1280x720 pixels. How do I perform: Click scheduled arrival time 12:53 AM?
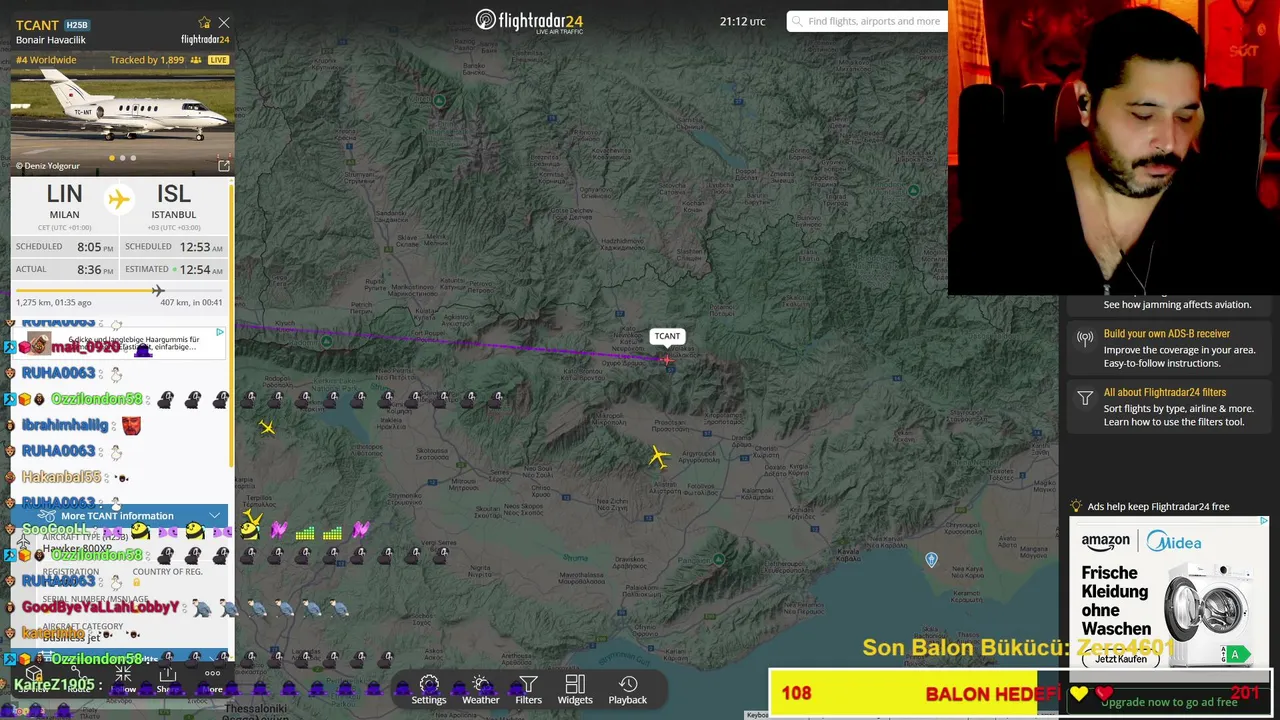pyautogui.click(x=201, y=247)
